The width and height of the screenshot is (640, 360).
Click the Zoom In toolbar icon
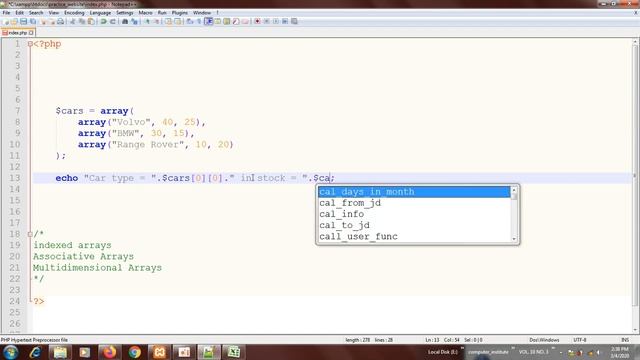click(x=147, y=21)
